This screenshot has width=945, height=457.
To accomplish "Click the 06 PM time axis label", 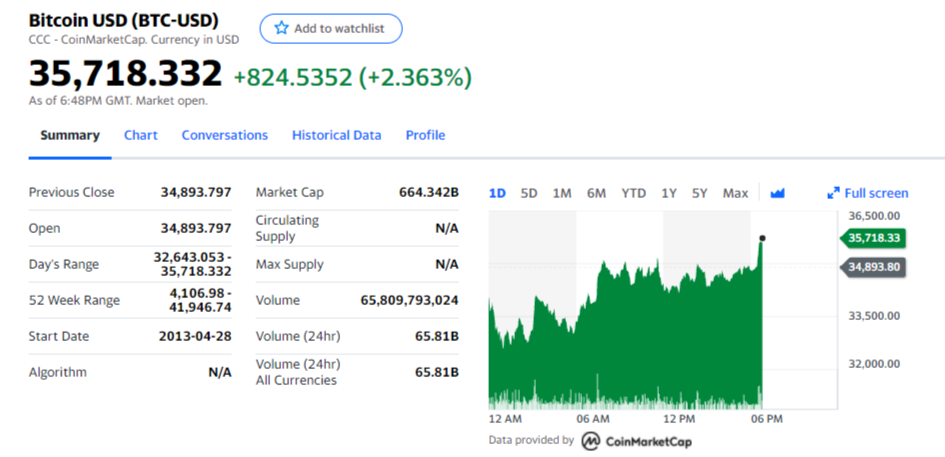I will pyautogui.click(x=767, y=419).
